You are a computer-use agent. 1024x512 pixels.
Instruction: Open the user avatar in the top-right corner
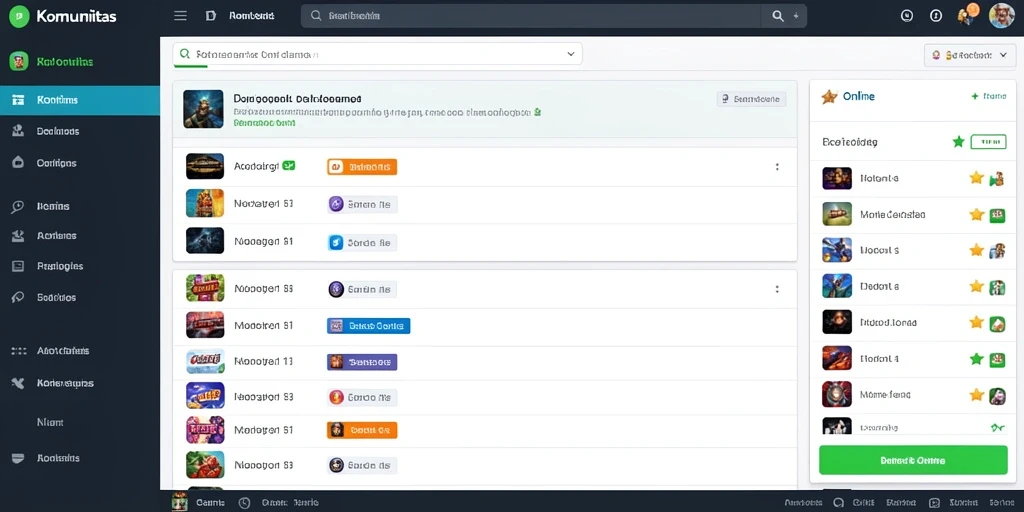[x=1001, y=16]
